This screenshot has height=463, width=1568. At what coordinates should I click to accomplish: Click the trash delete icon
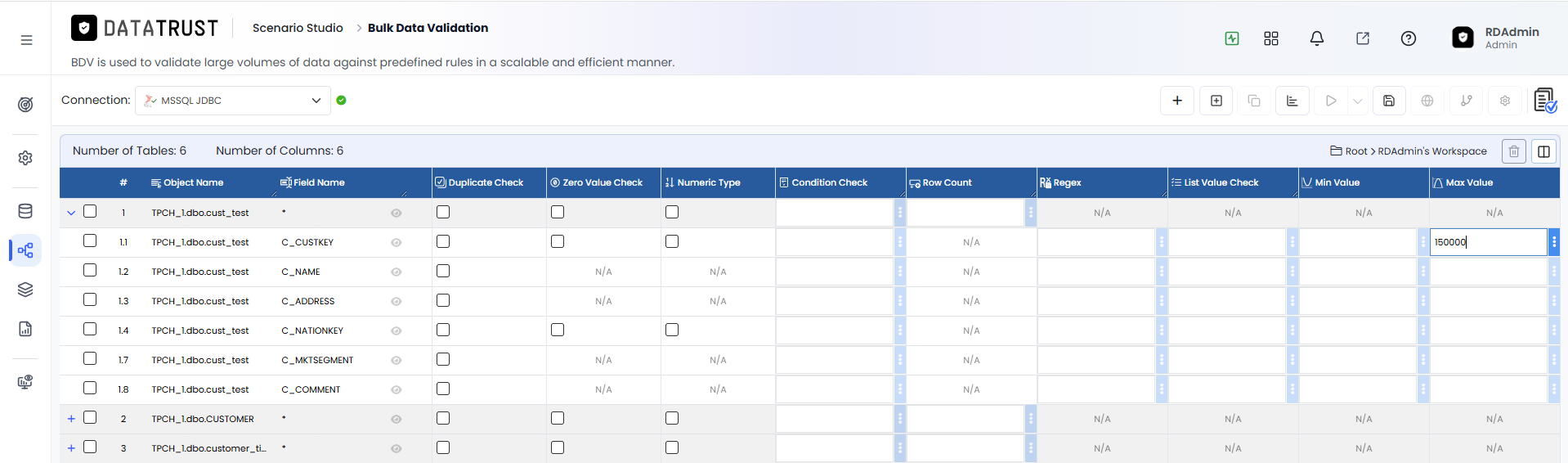pyautogui.click(x=1513, y=151)
